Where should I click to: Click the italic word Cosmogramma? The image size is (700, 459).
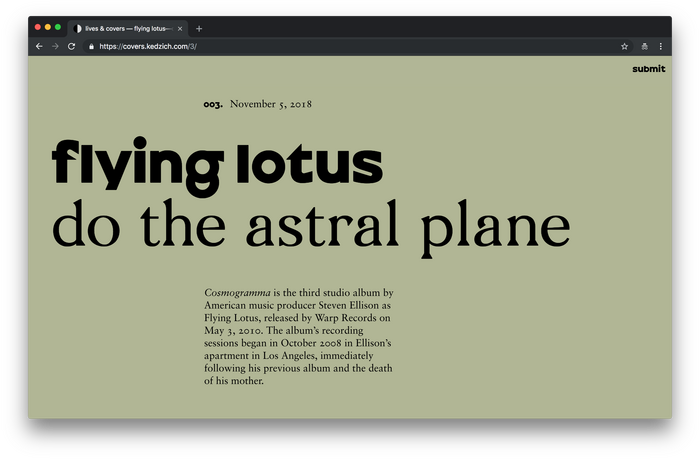[x=237, y=293]
